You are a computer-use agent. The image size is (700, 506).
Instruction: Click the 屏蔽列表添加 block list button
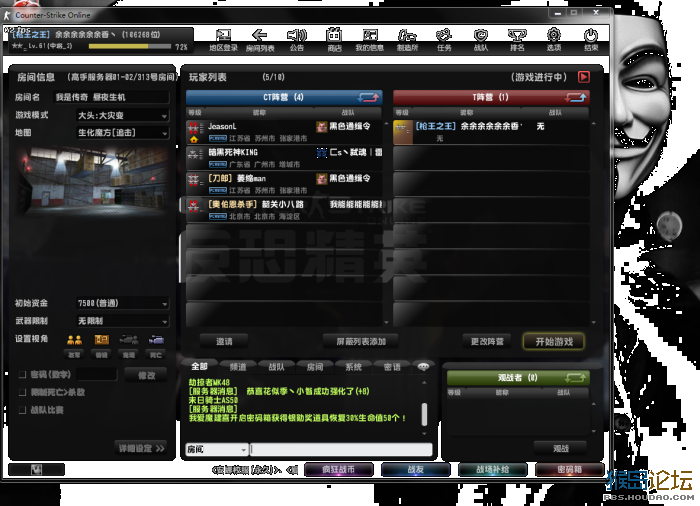pos(361,342)
